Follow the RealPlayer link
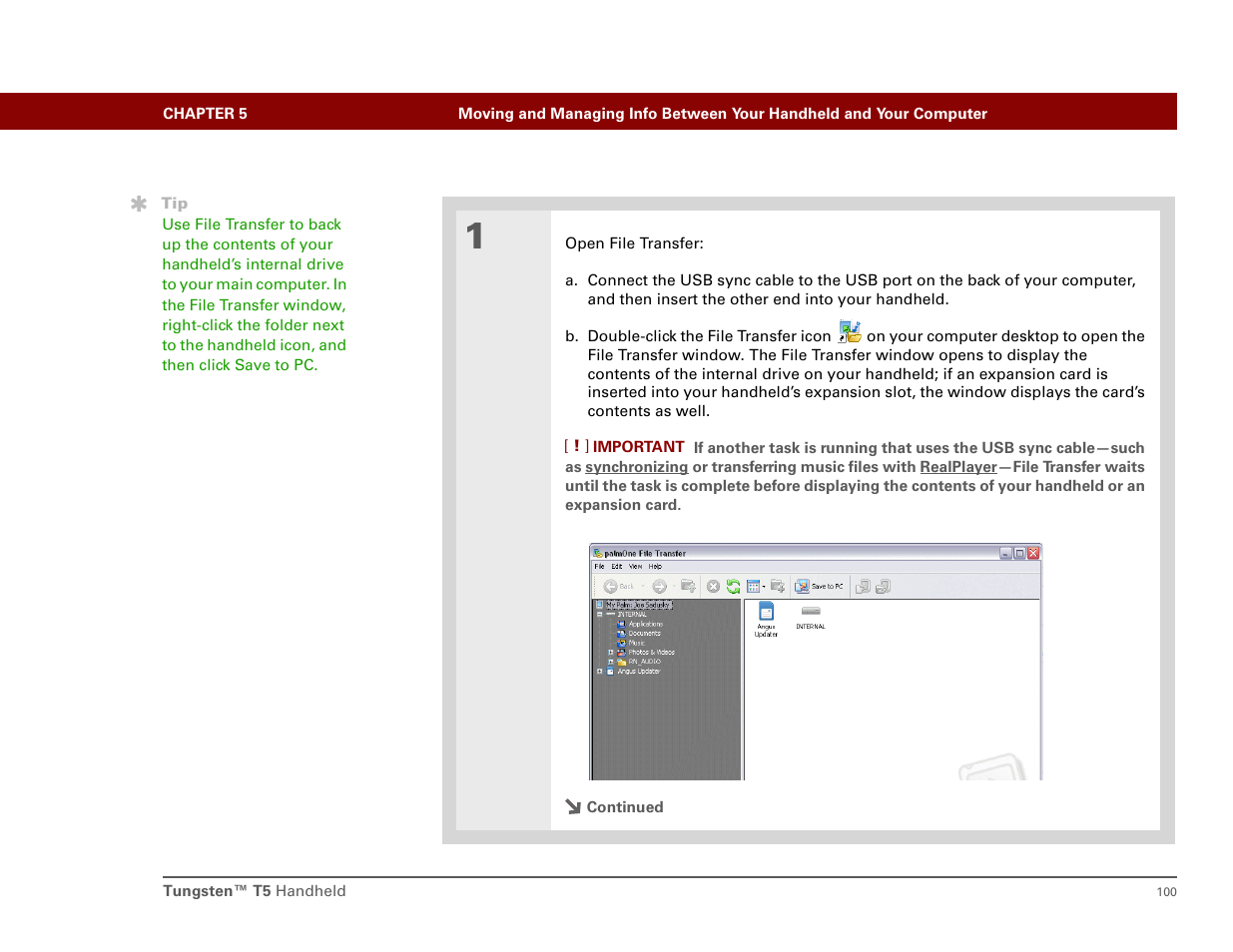 point(958,467)
